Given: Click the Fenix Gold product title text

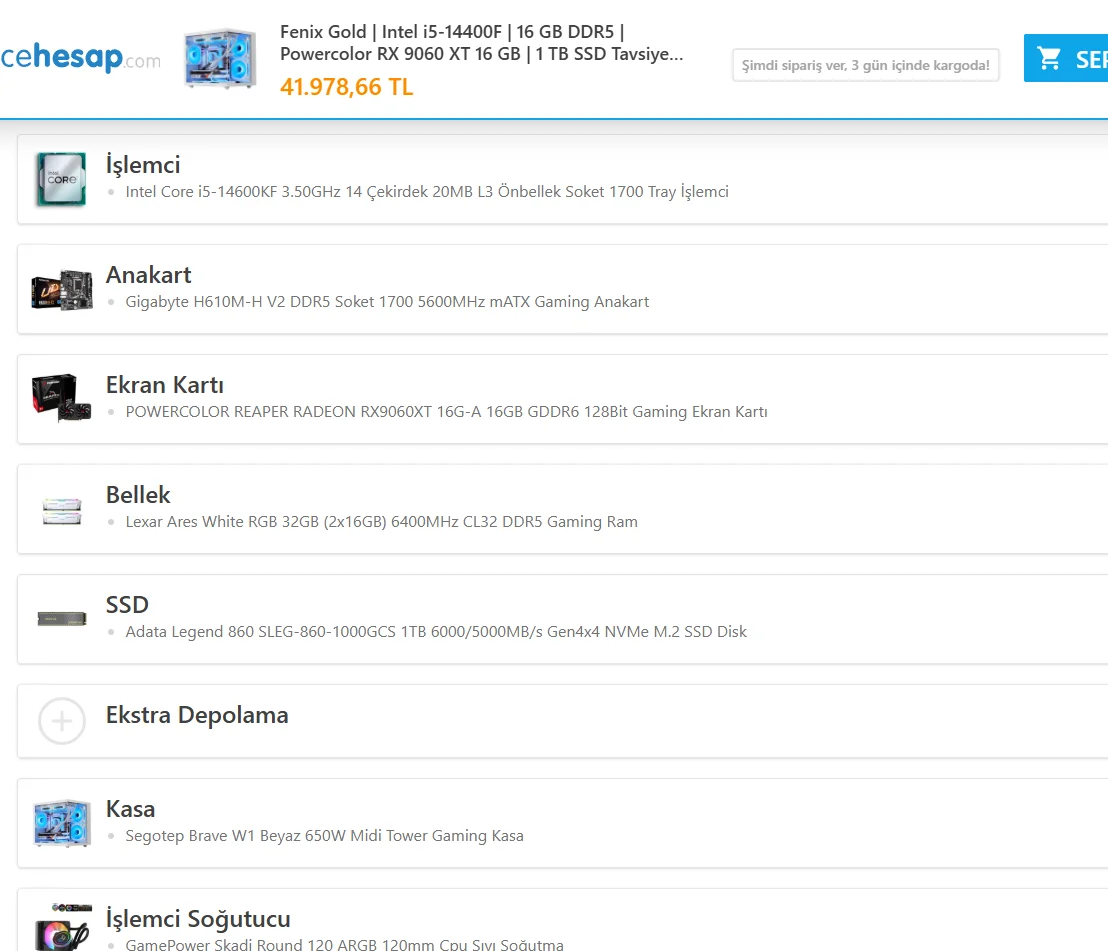Looking at the screenshot, I should click(481, 42).
